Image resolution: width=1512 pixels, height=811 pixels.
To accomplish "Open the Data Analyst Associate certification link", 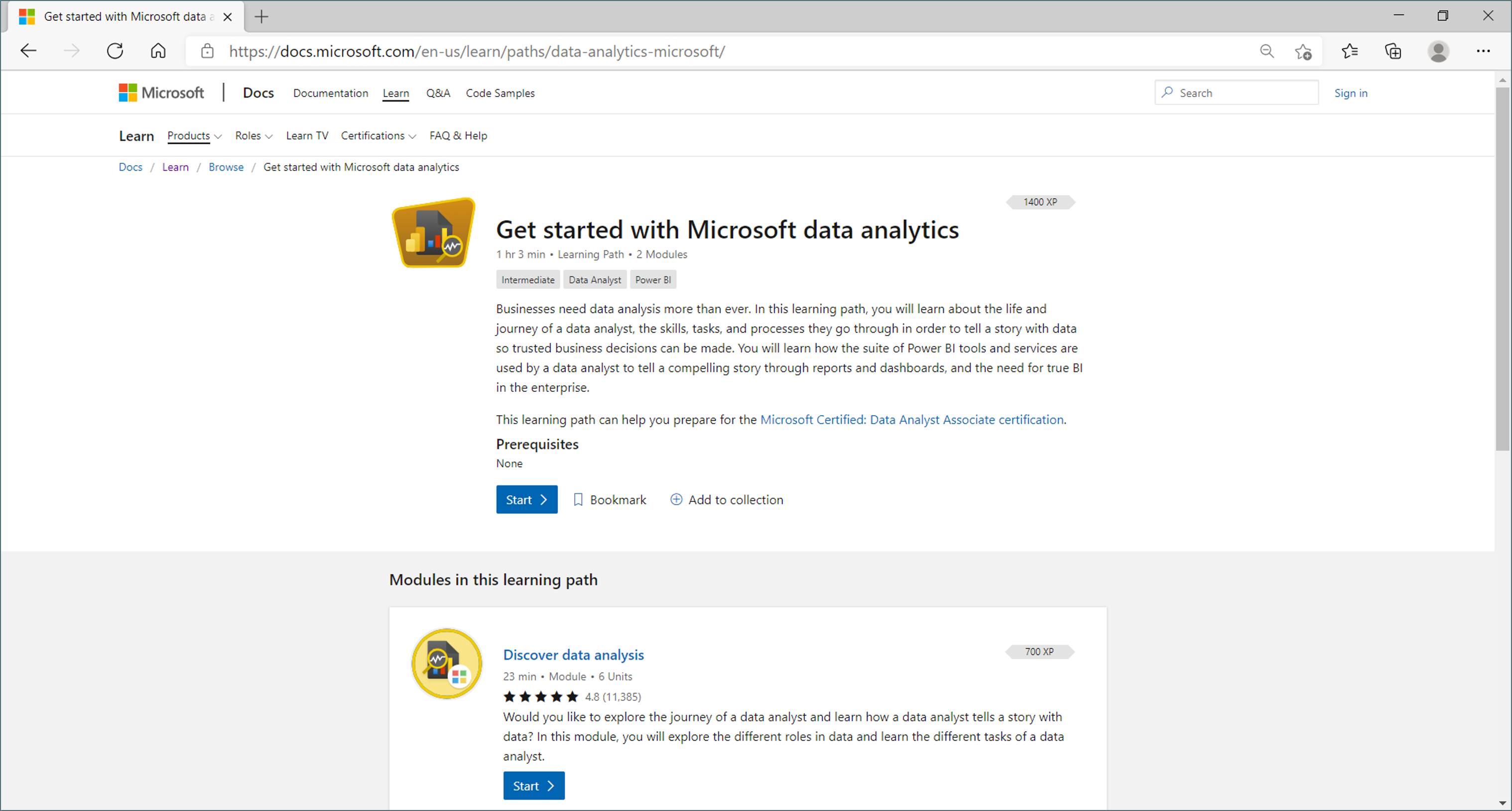I will pyautogui.click(x=912, y=420).
